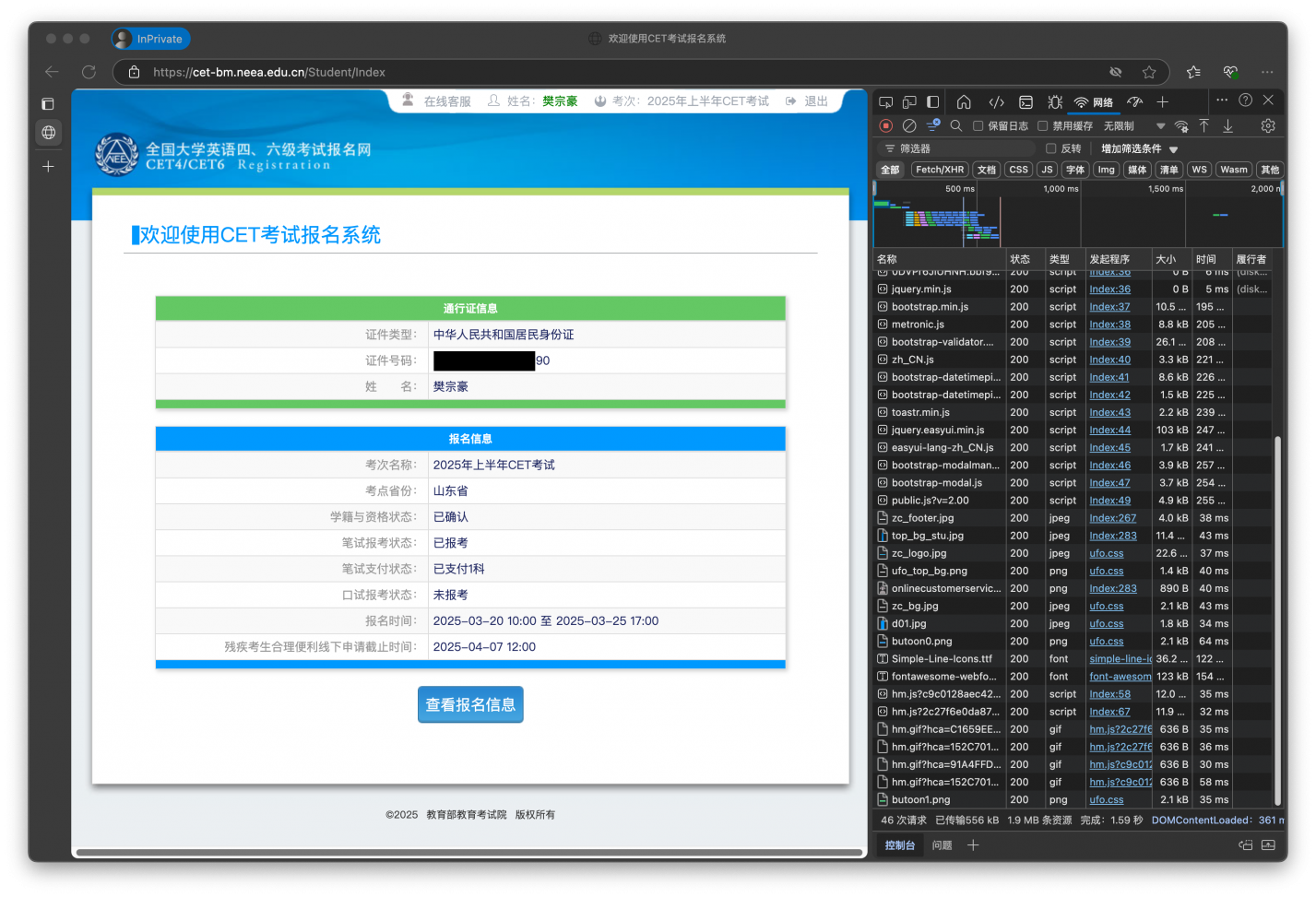Click the export HAR download arrow

(x=1227, y=126)
